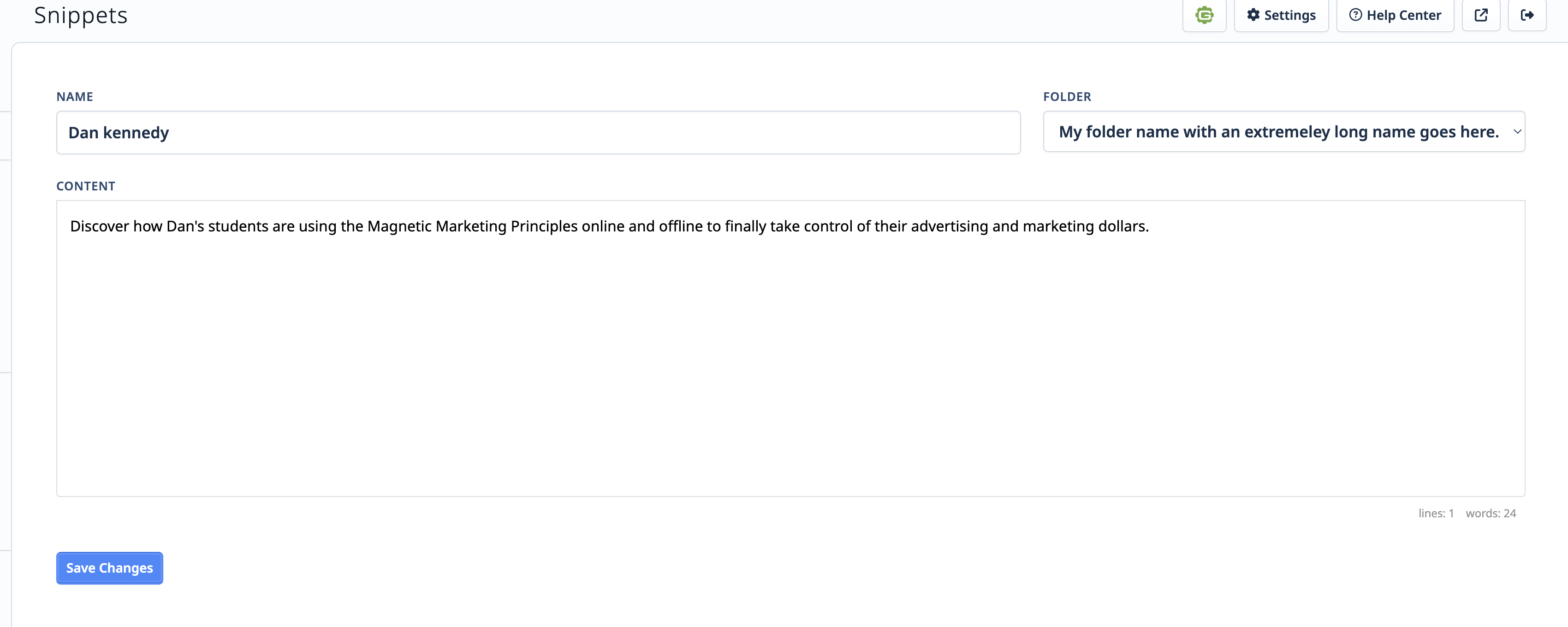Click the lines: 1 counter
Viewport: 1568px width, 627px height.
1435,513
